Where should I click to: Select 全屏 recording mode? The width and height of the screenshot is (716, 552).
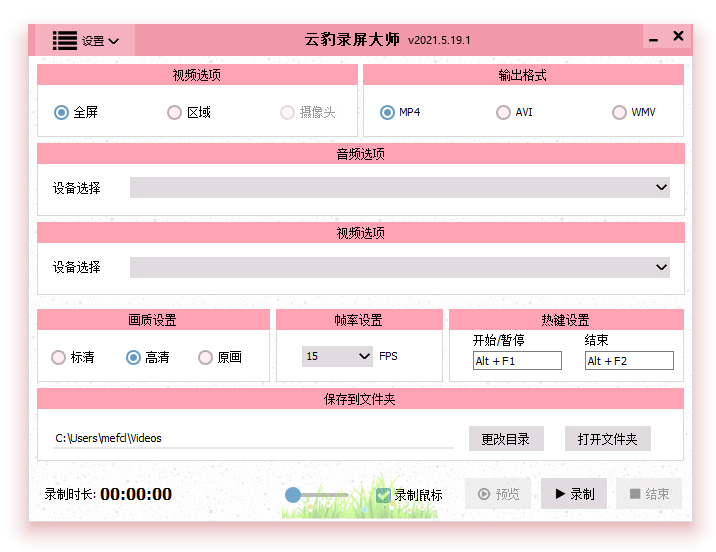pos(61,112)
